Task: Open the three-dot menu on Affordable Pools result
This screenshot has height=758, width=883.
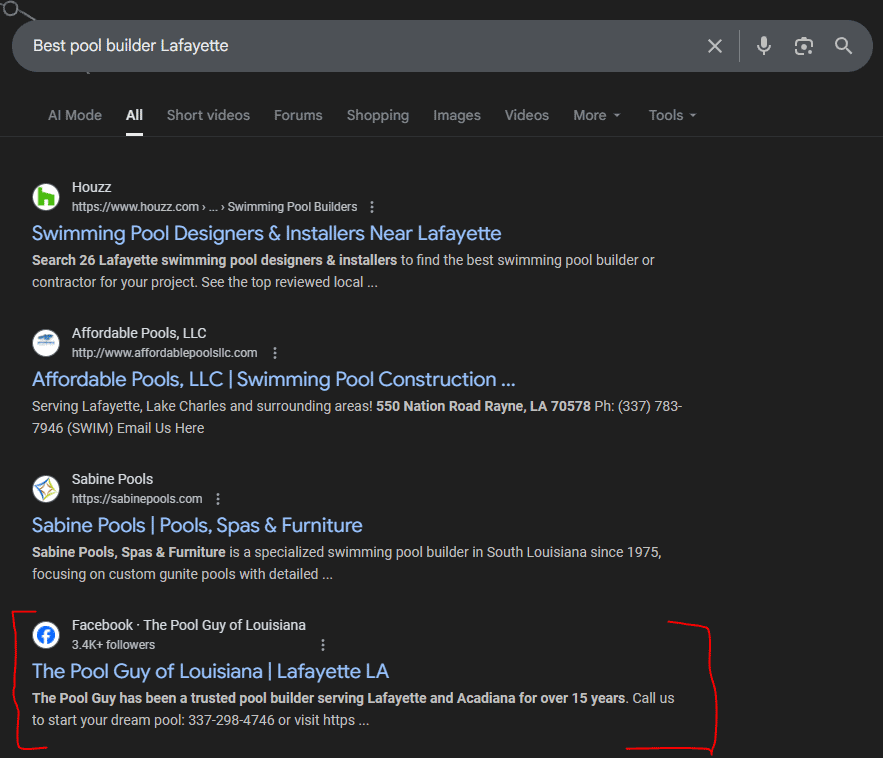Action: tap(275, 352)
